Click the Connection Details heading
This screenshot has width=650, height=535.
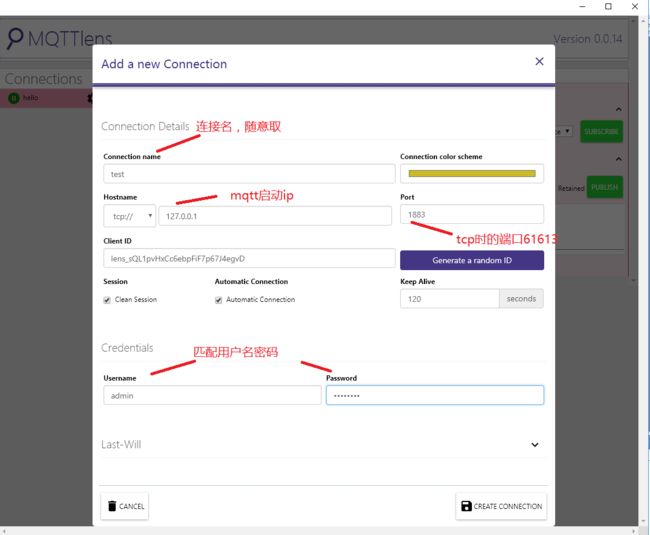[145, 126]
